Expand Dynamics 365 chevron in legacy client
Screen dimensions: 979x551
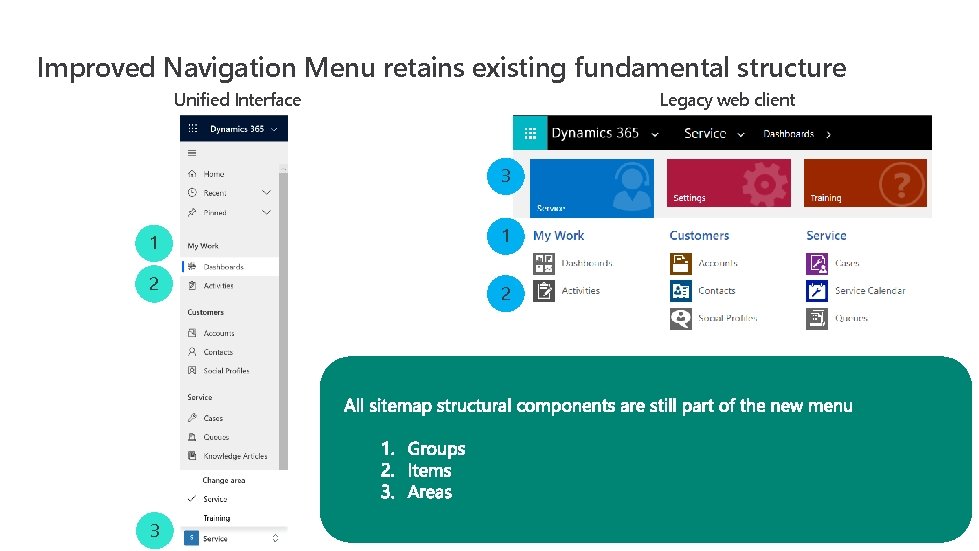[655, 134]
